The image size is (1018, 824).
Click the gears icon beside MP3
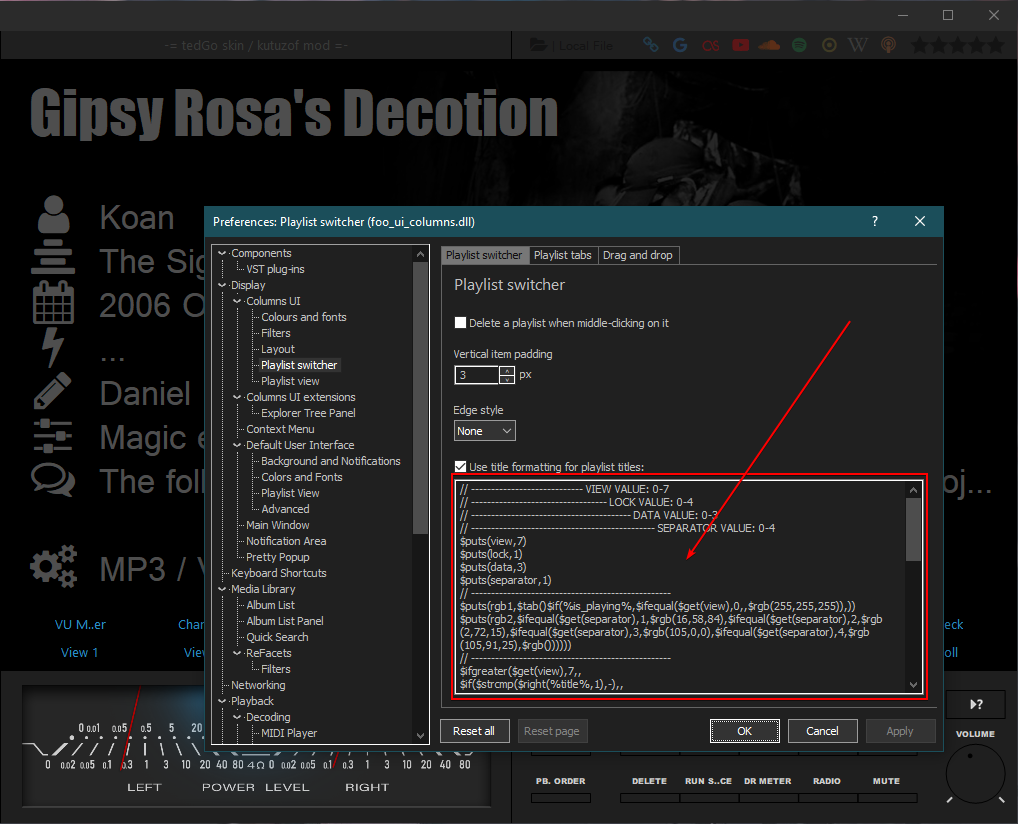53,566
